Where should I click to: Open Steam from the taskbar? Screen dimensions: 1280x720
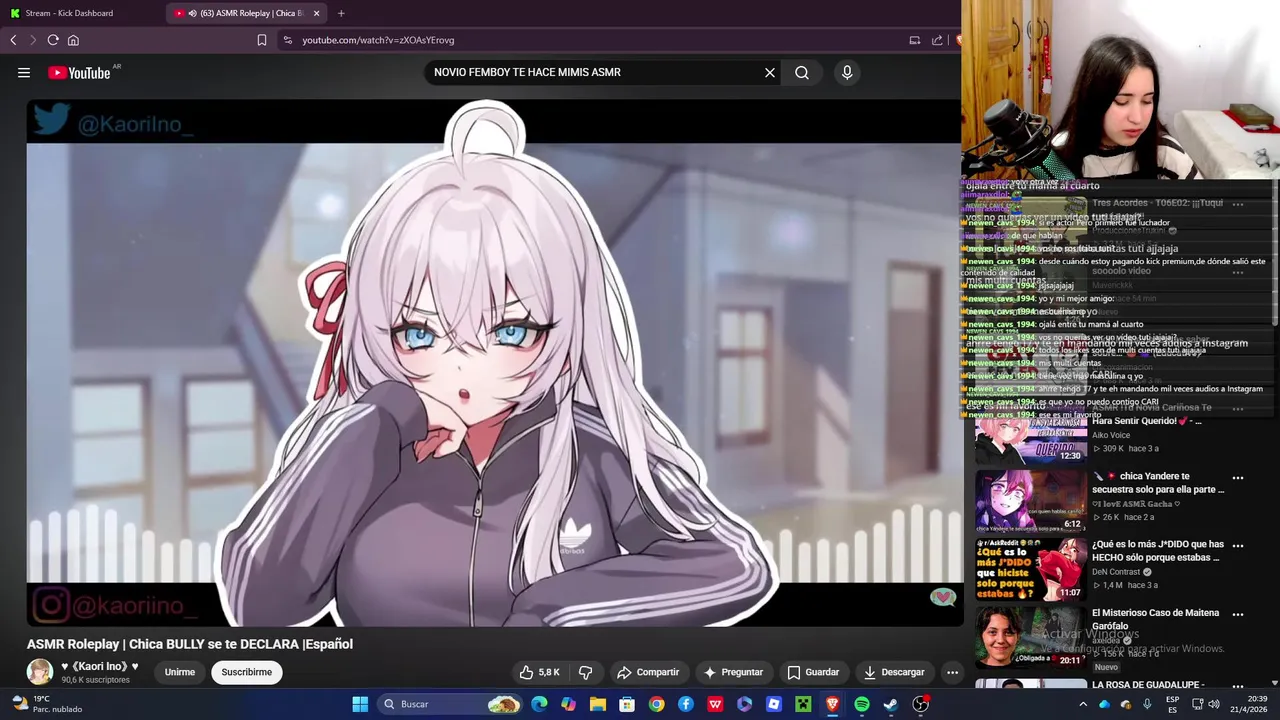tap(891, 704)
